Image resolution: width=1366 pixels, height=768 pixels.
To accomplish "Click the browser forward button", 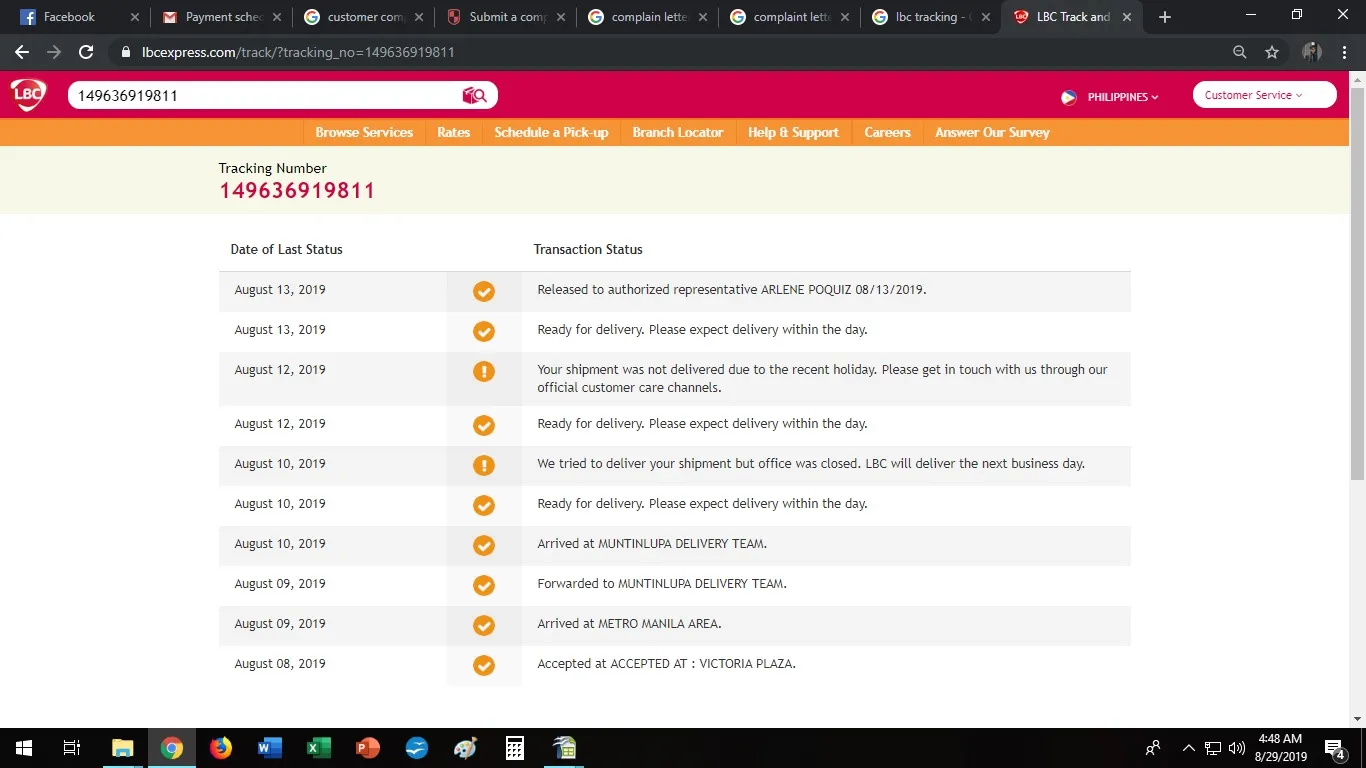I will 54,52.
